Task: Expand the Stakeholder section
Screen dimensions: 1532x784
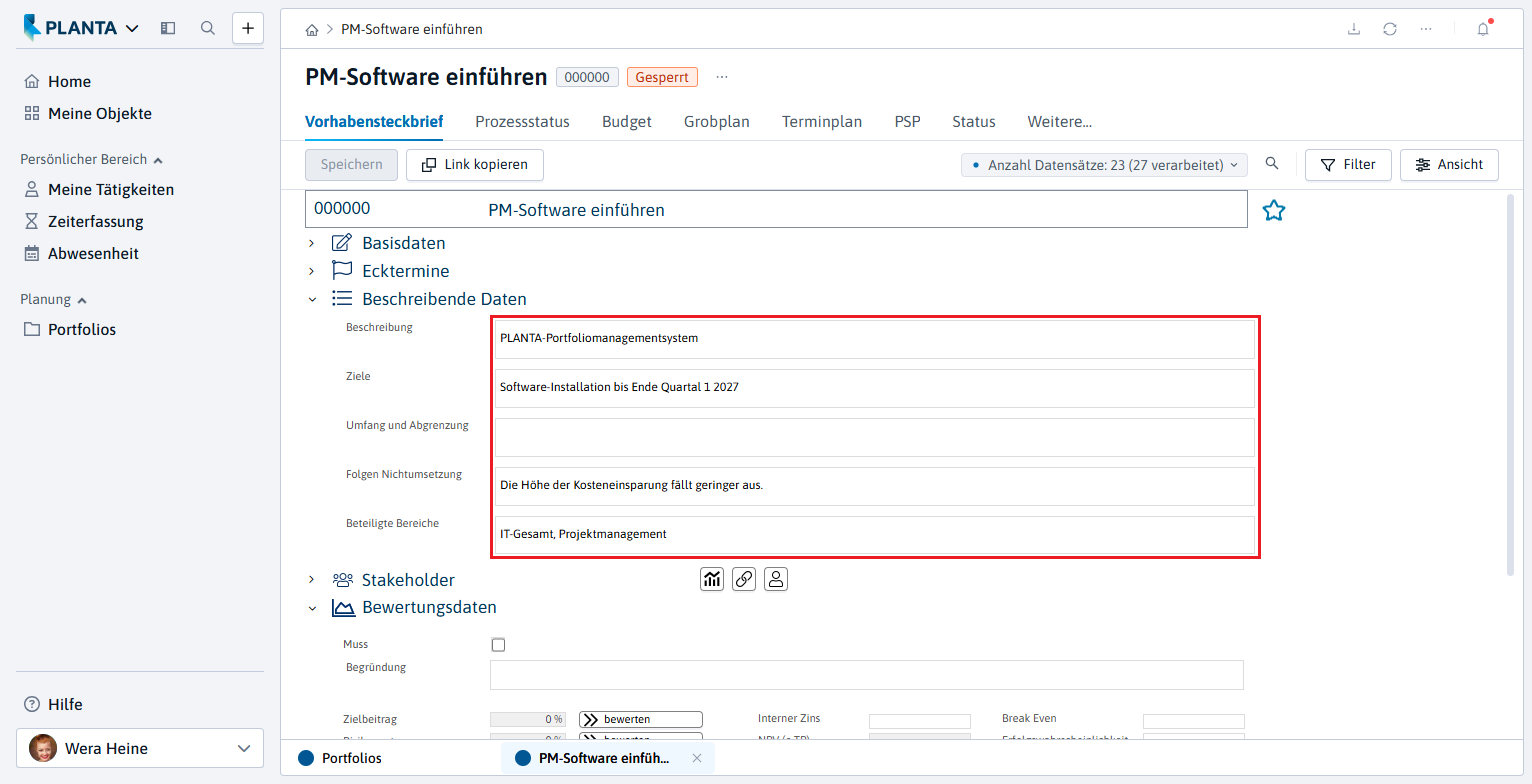Action: [311, 579]
